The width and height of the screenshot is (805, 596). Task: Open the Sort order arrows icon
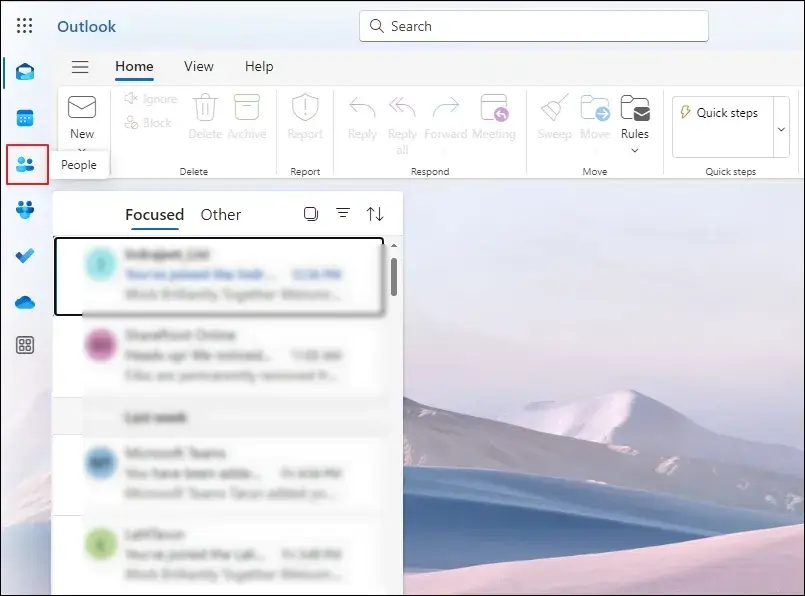(x=375, y=214)
